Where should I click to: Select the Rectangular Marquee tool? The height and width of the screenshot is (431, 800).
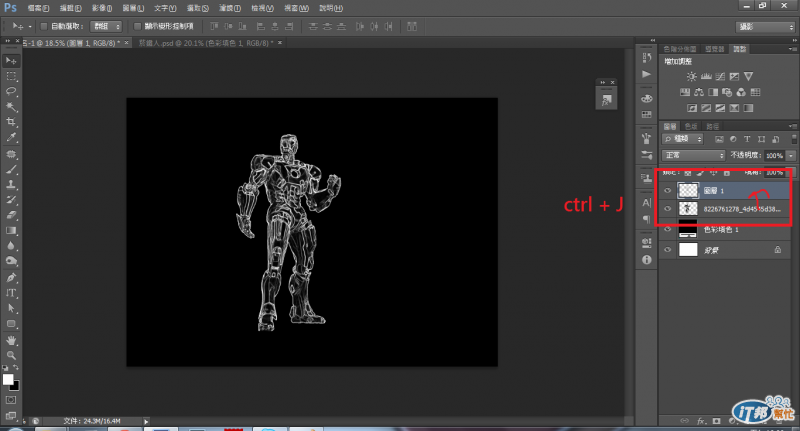pyautogui.click(x=12, y=76)
